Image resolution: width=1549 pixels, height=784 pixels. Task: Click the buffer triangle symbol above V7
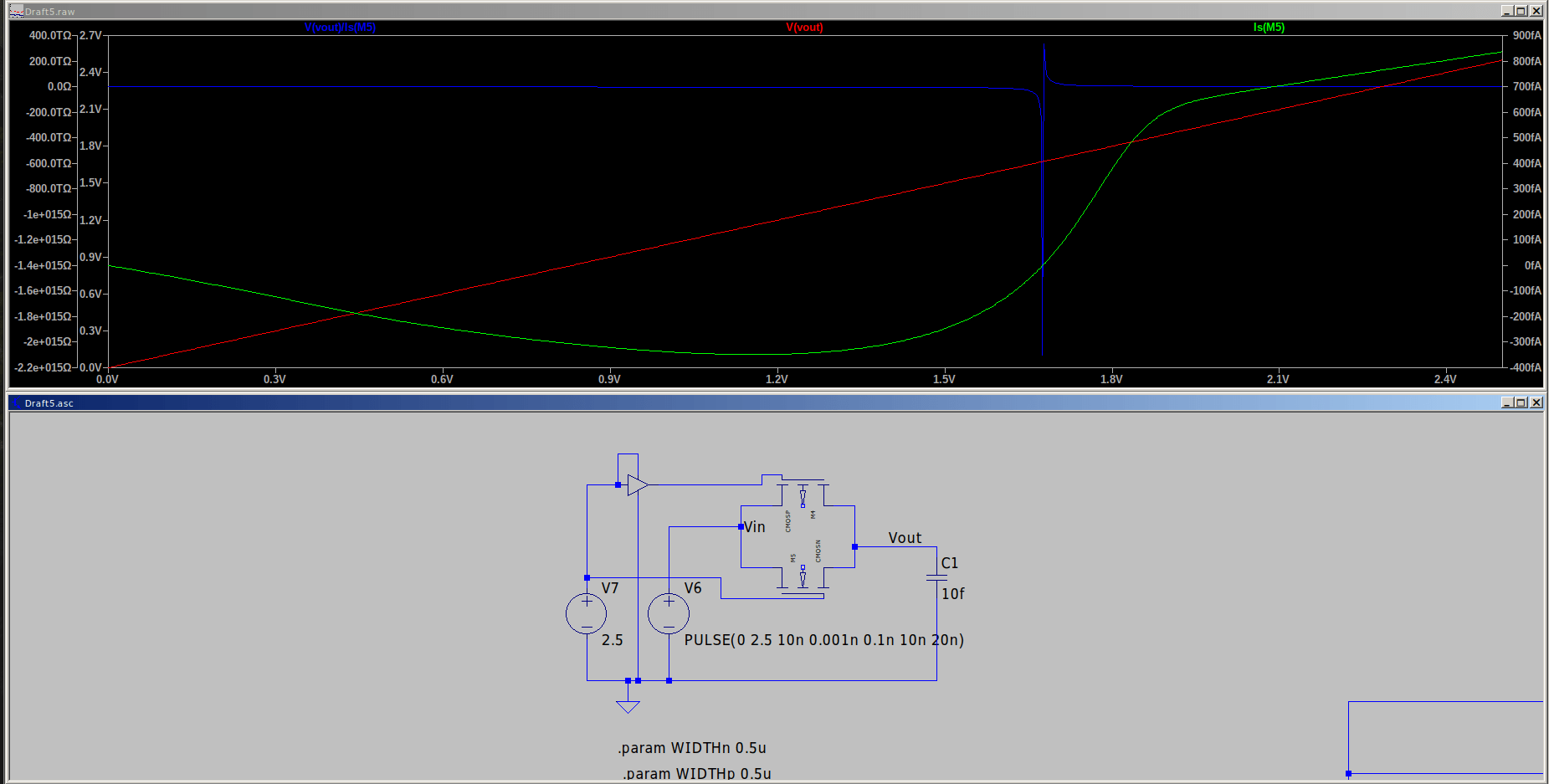tap(637, 484)
